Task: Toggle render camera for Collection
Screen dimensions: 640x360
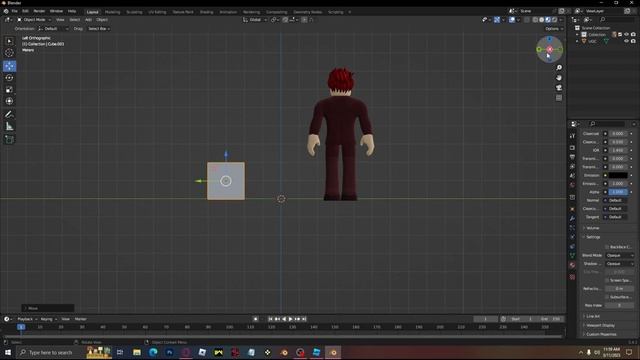Action: [x=633, y=35]
